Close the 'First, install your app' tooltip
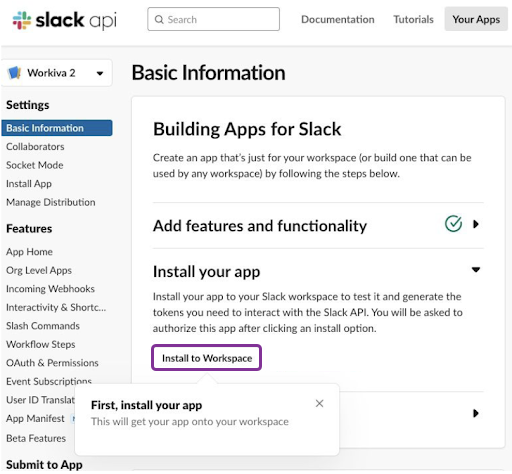 pyautogui.click(x=319, y=403)
